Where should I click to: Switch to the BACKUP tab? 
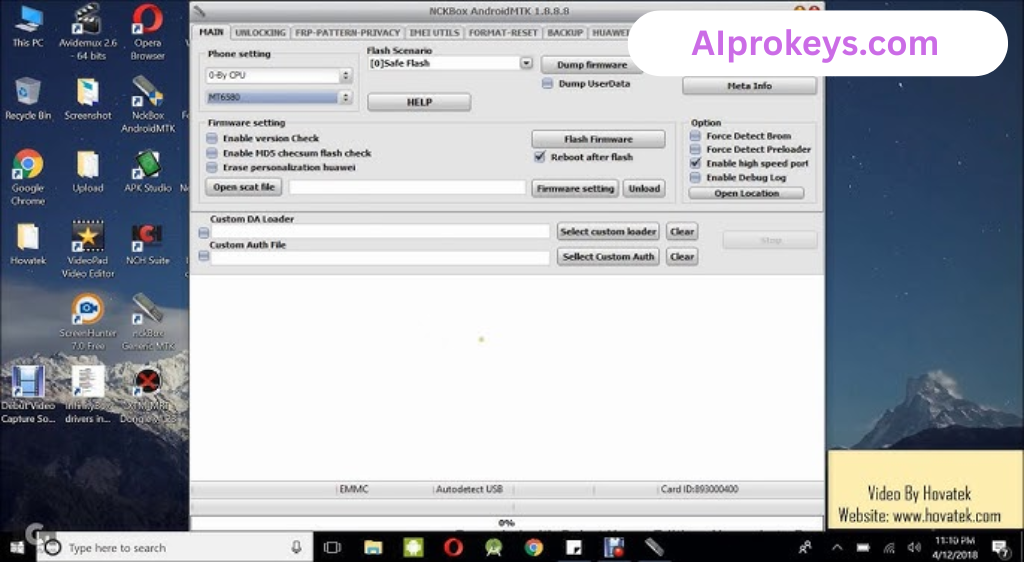[565, 33]
